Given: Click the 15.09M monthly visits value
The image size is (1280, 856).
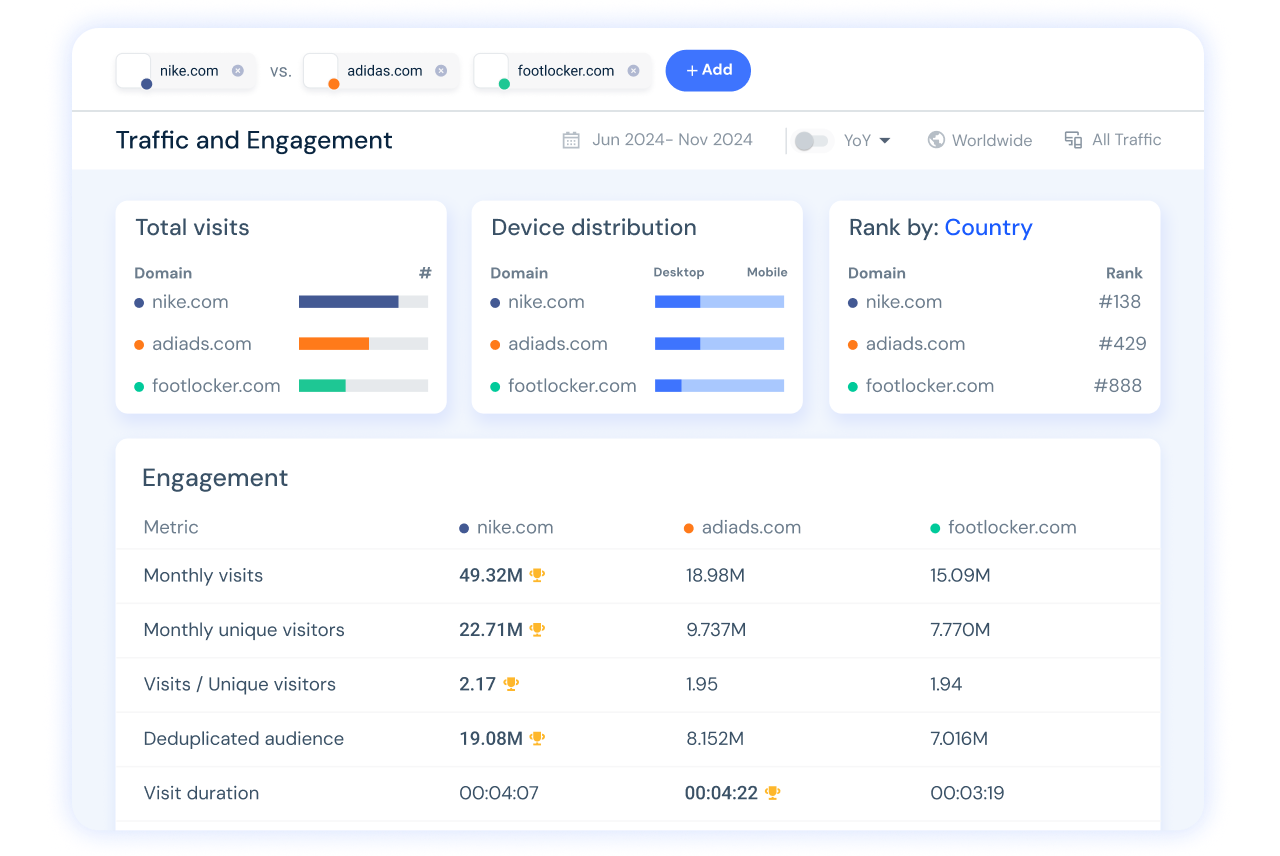Looking at the screenshot, I should [960, 575].
